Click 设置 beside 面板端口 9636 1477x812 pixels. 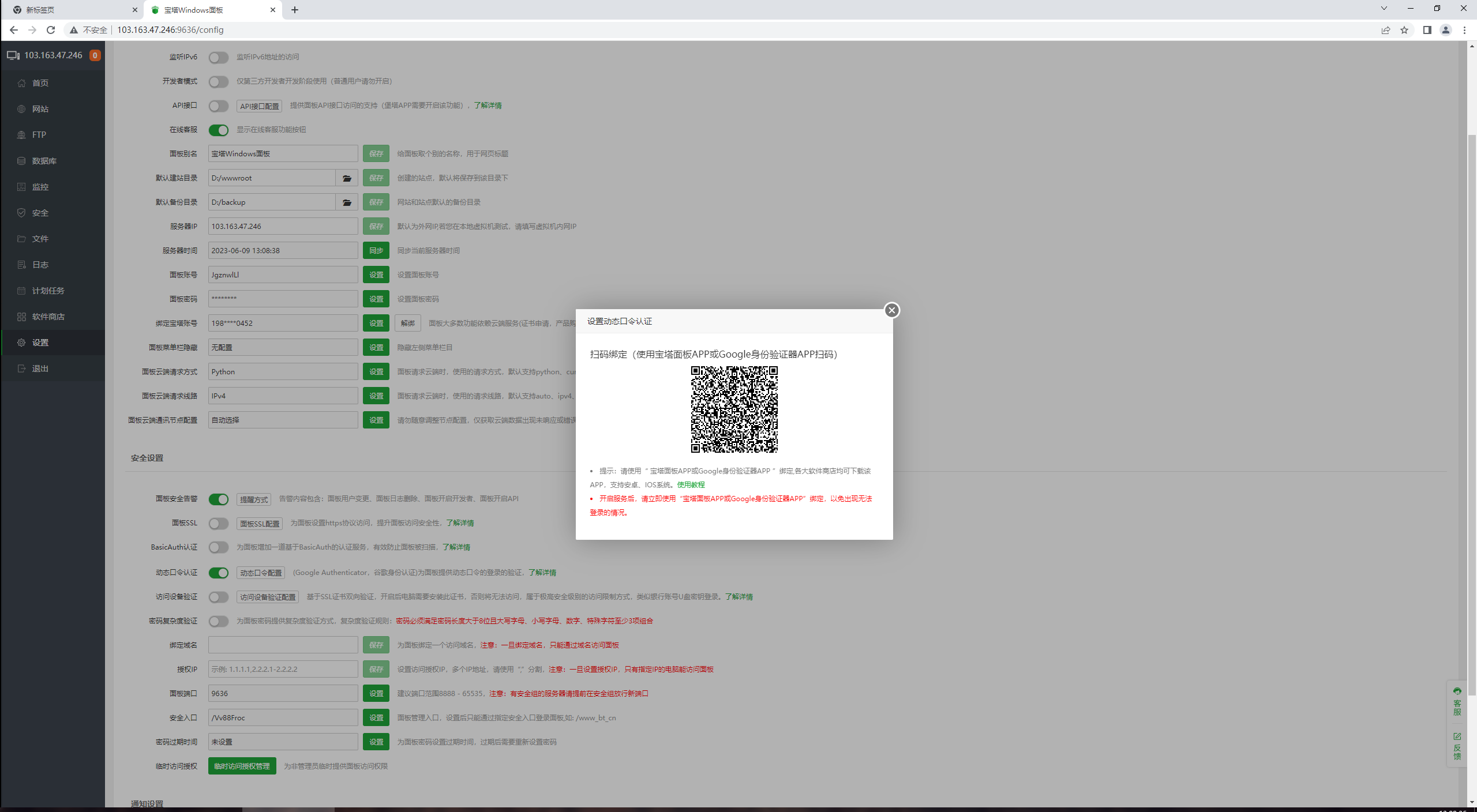point(376,694)
